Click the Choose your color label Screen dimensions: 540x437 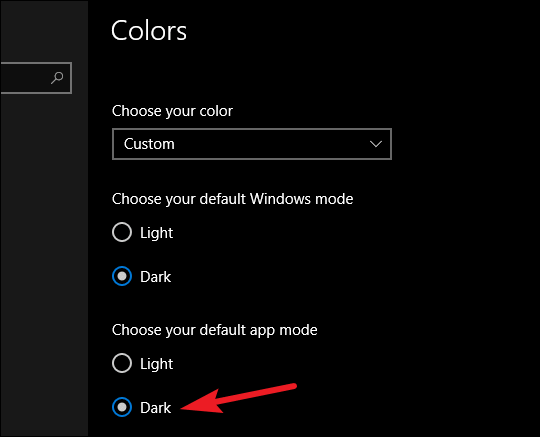[x=172, y=111]
